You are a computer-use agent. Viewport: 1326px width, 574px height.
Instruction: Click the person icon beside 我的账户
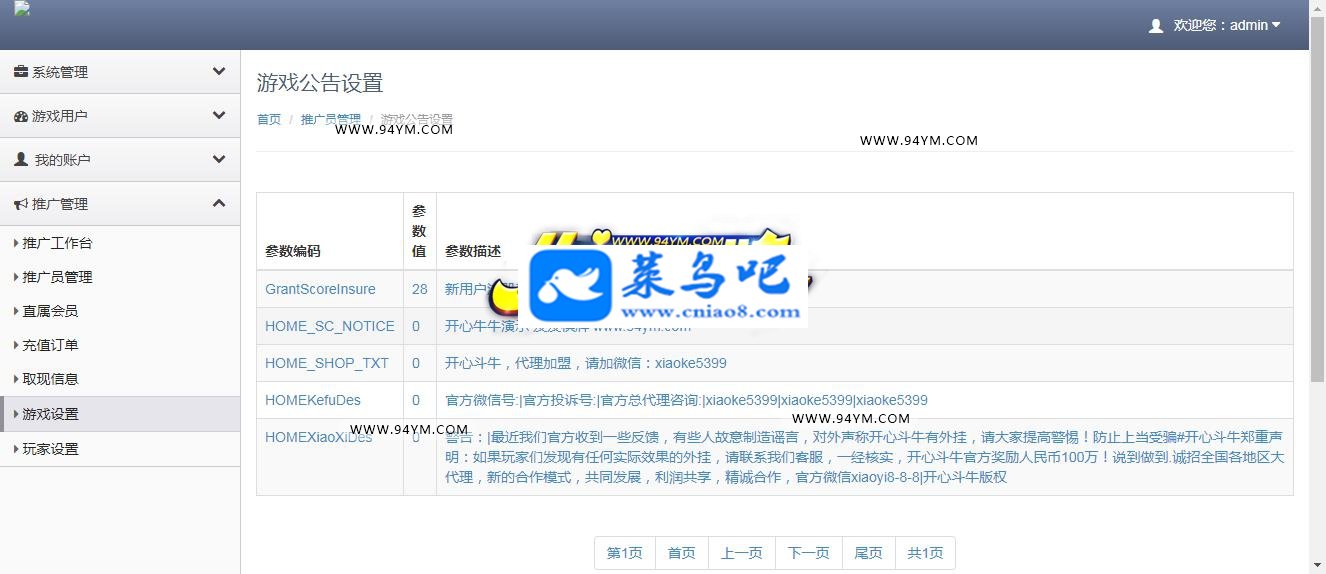pyautogui.click(x=21, y=160)
